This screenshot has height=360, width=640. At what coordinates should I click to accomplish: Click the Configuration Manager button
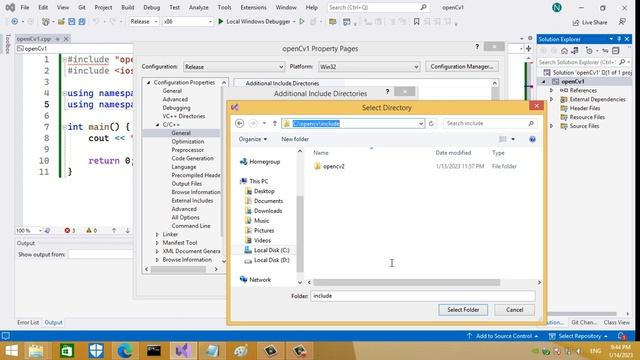462,67
